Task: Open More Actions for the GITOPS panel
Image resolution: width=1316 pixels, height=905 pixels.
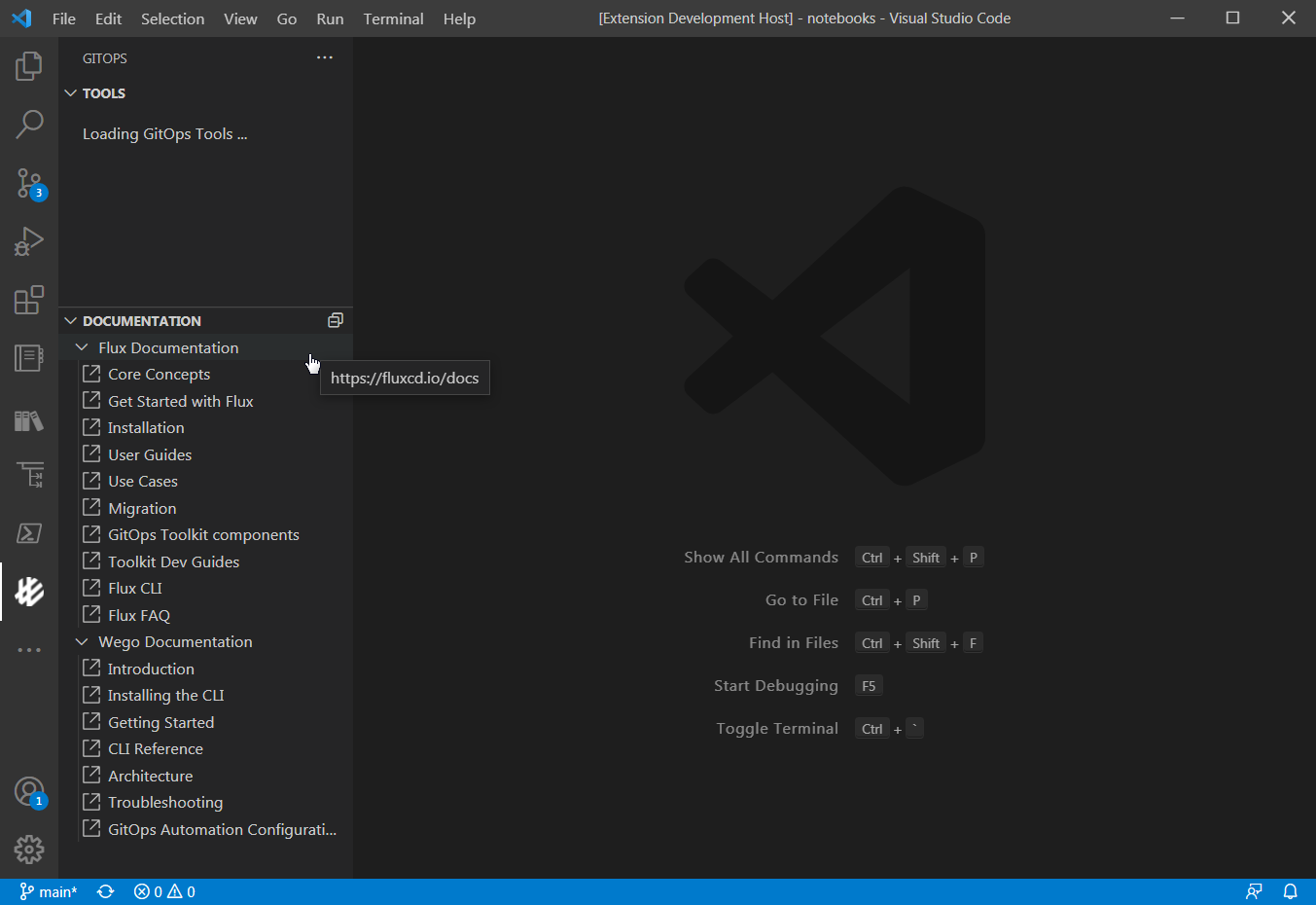Action: [x=324, y=57]
